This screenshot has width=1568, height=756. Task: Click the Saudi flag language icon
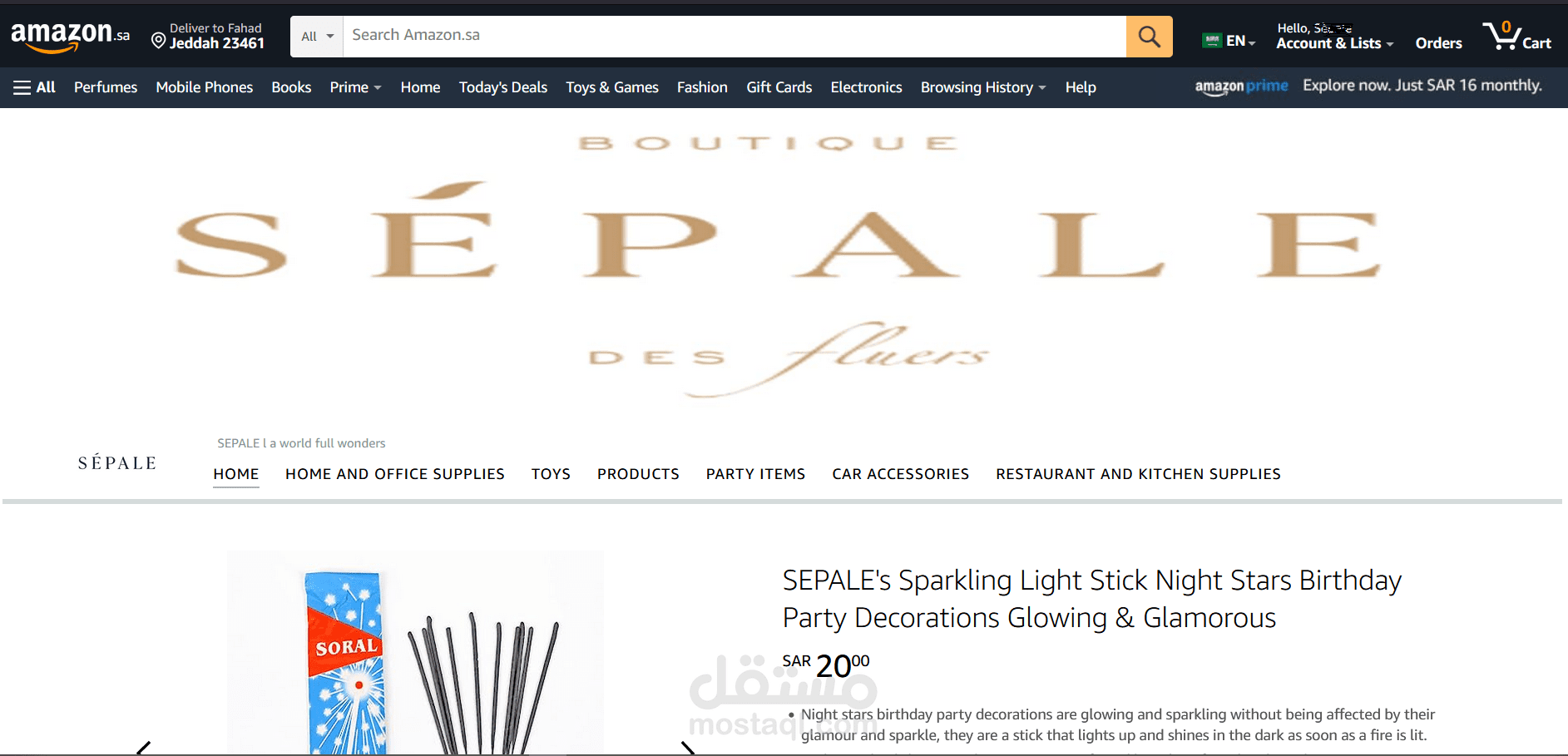click(1212, 40)
